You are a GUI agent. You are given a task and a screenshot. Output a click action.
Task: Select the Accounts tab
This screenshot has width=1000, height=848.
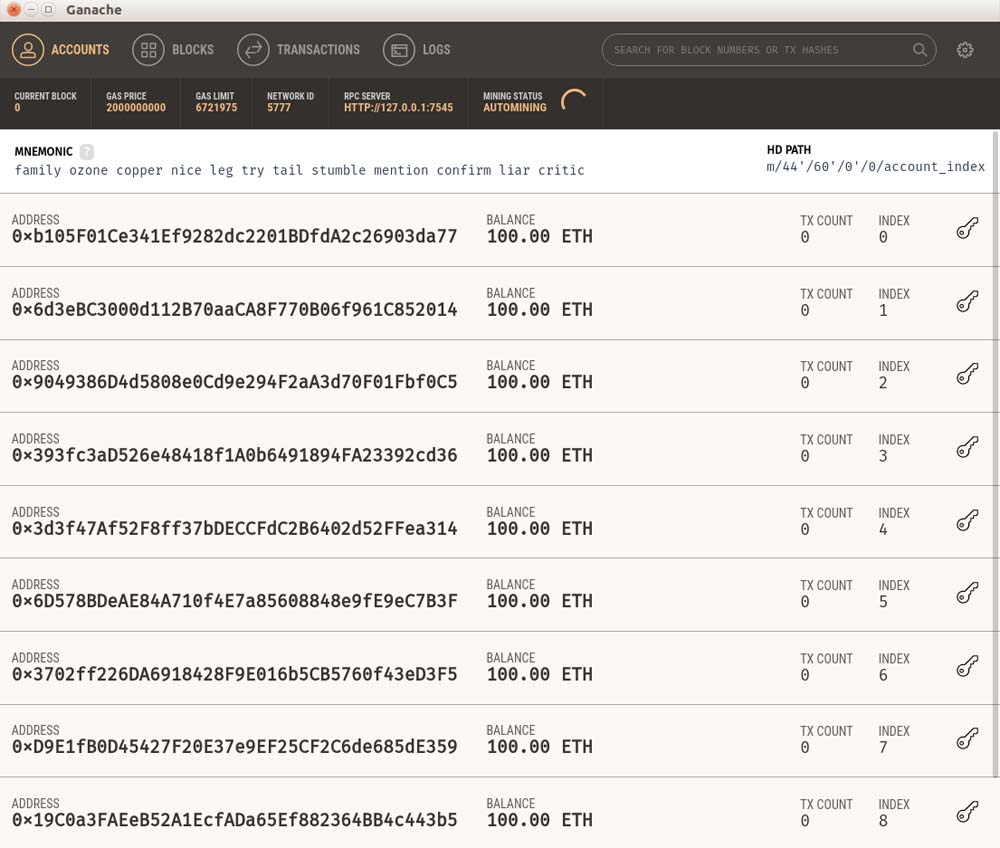coord(61,50)
